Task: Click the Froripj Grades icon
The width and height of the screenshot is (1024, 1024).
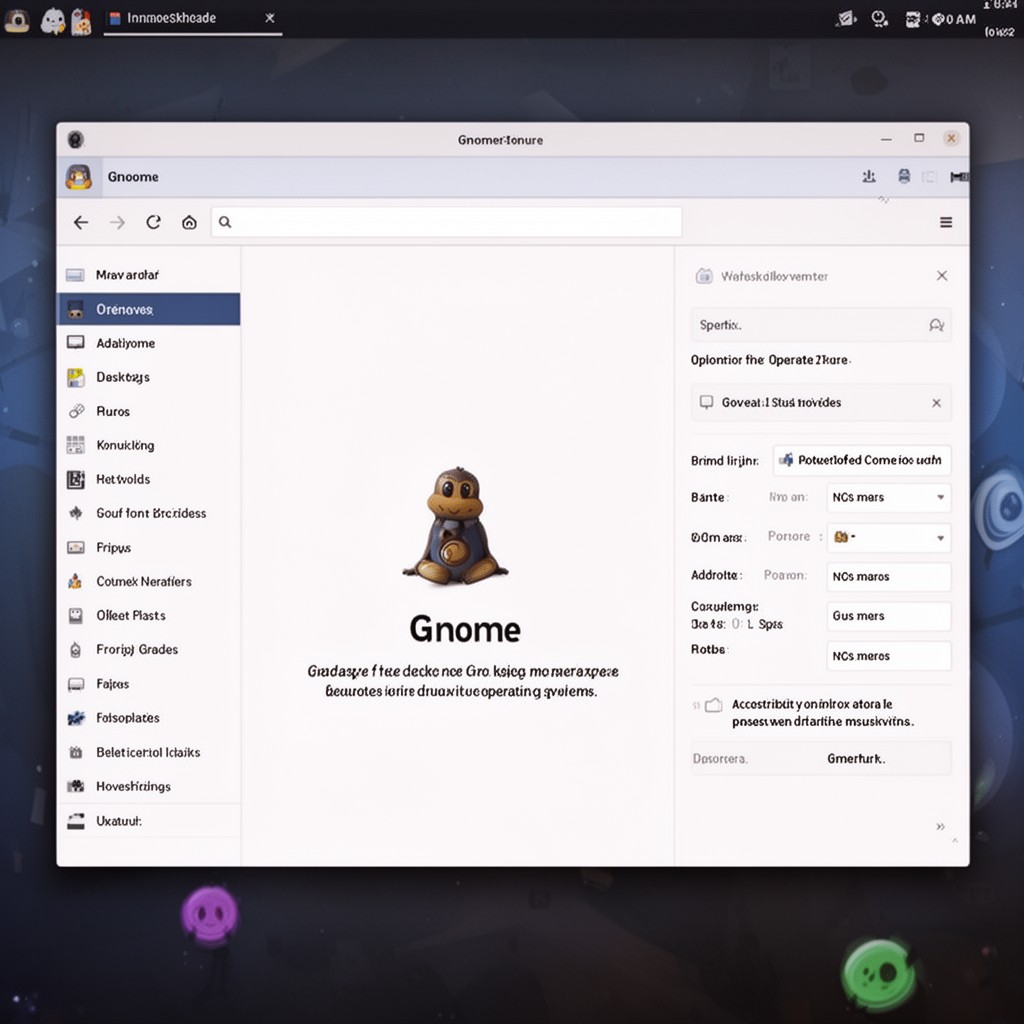Action: (x=76, y=650)
